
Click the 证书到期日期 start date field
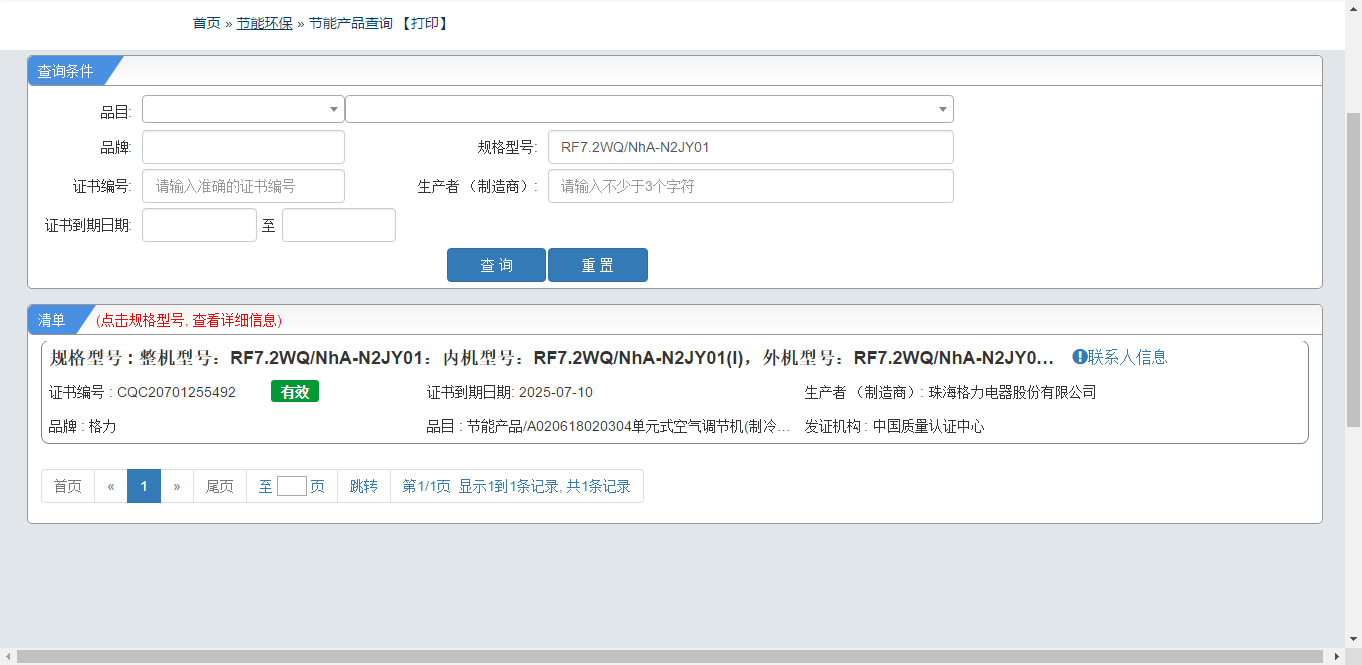point(199,225)
